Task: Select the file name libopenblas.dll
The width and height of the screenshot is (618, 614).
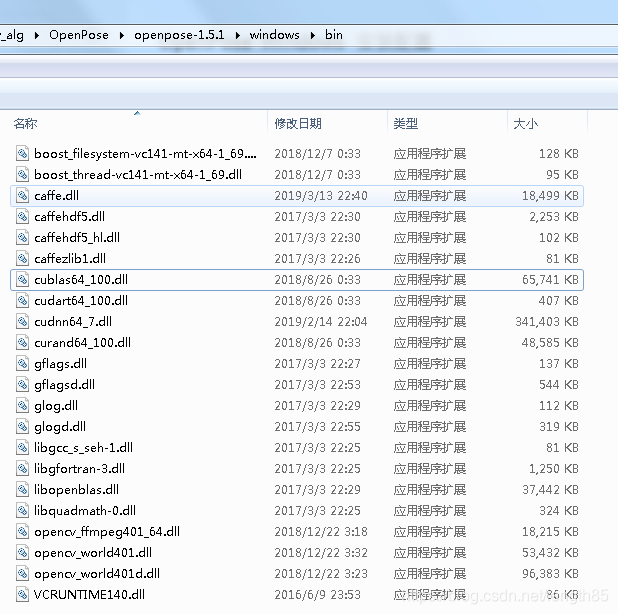Action: (x=76, y=489)
